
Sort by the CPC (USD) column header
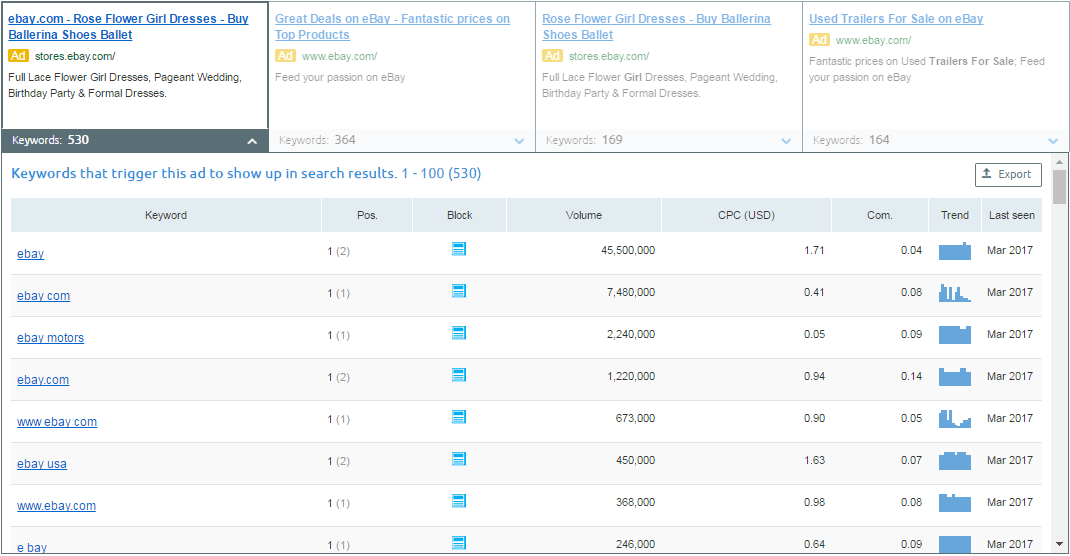[747, 216]
